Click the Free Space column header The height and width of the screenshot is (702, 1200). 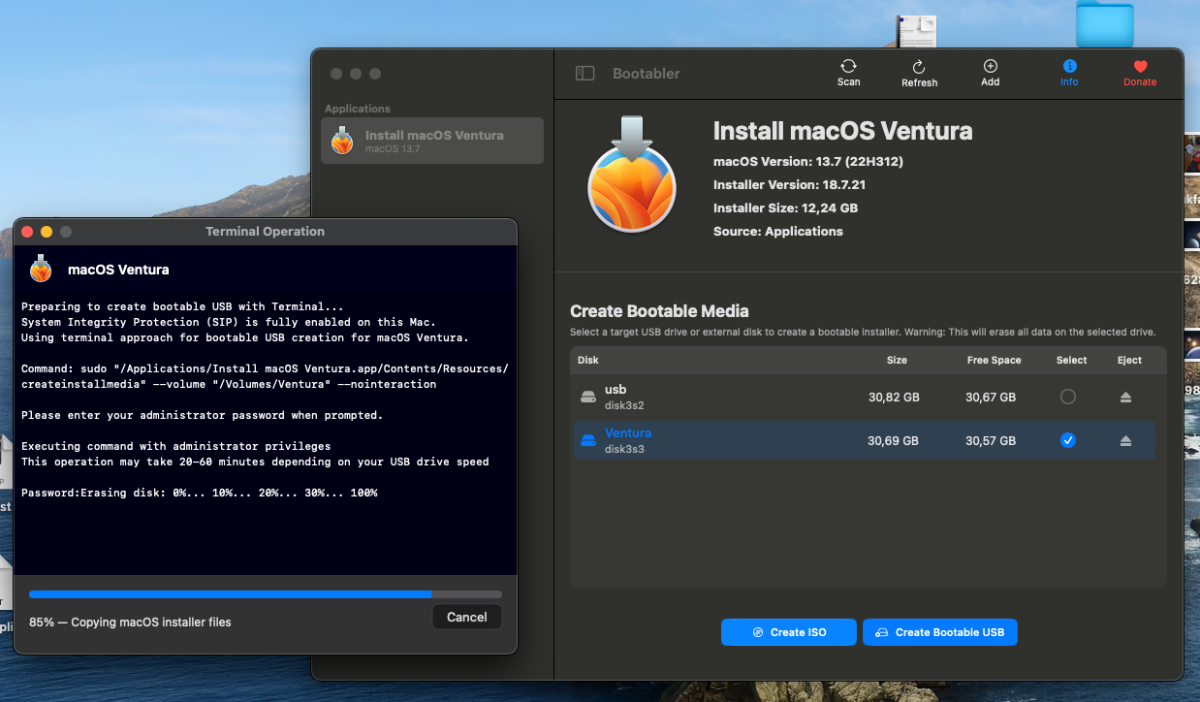click(993, 360)
